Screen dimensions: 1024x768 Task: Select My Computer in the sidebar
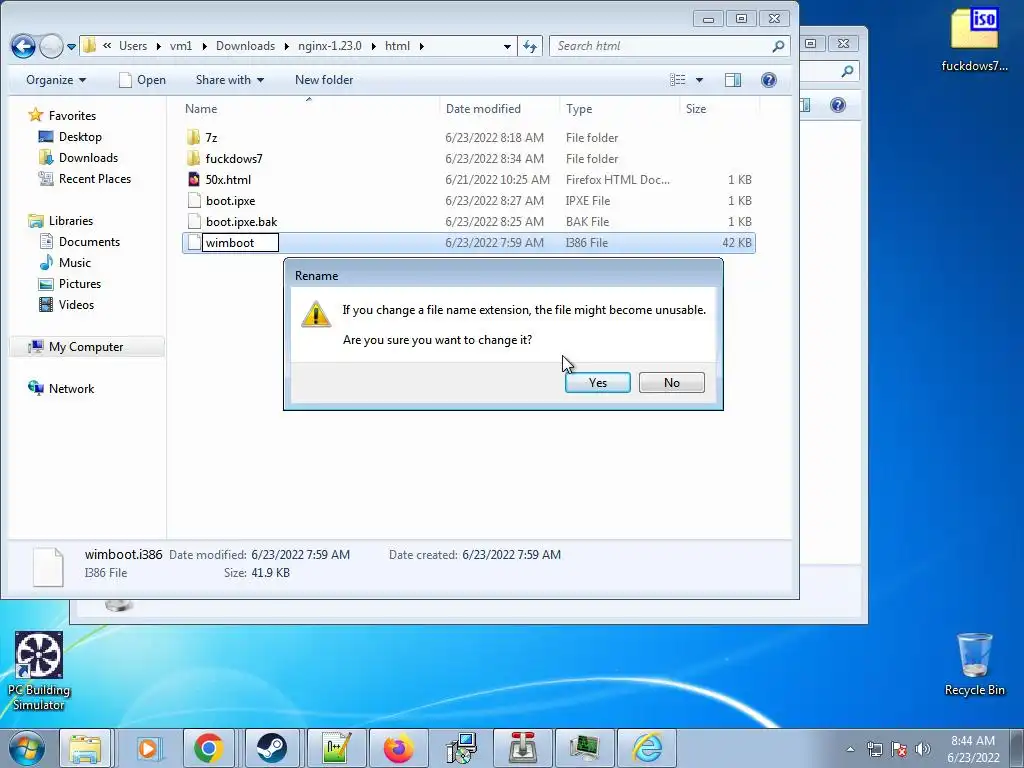click(x=86, y=347)
